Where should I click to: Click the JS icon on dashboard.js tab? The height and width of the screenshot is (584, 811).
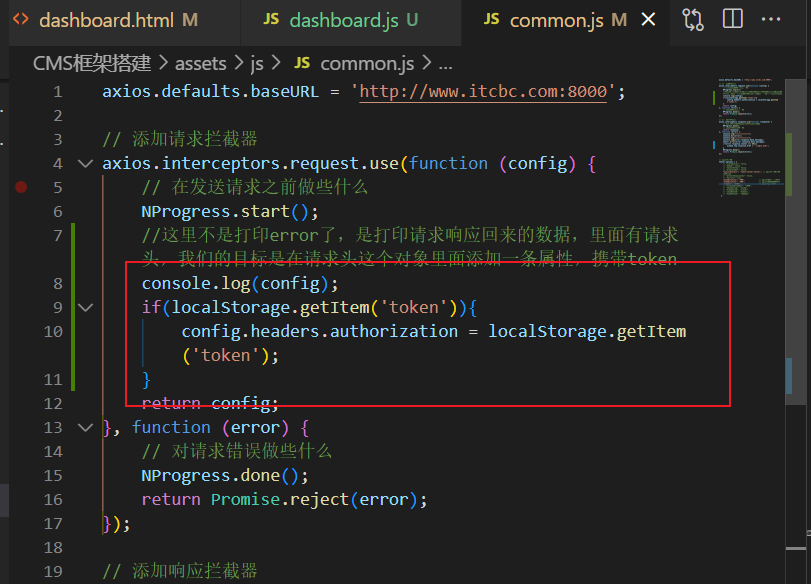pyautogui.click(x=271, y=20)
